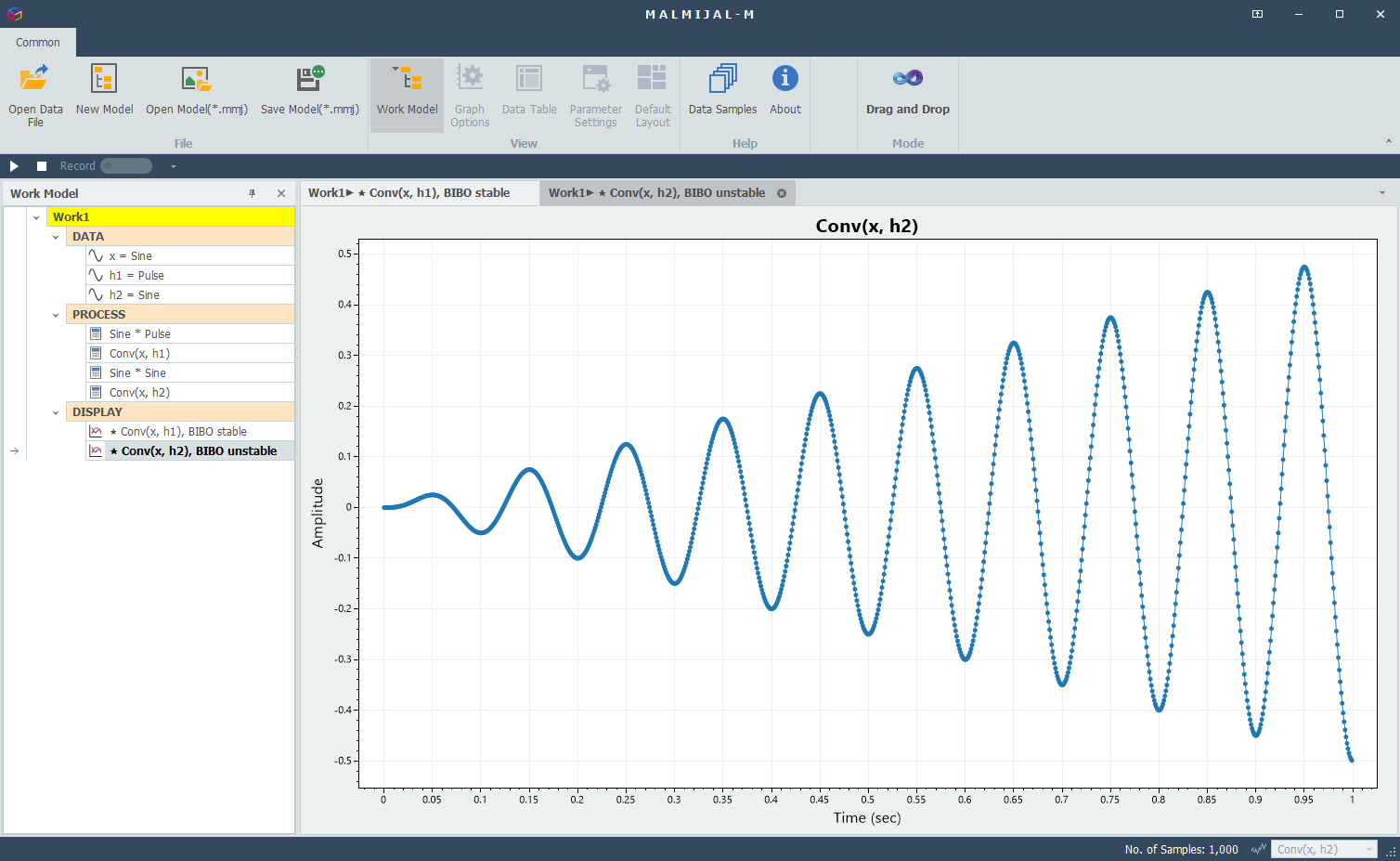Screen dimensions: 1400x861
Task: Click the x = Sine waveform icon
Action: tap(96, 256)
